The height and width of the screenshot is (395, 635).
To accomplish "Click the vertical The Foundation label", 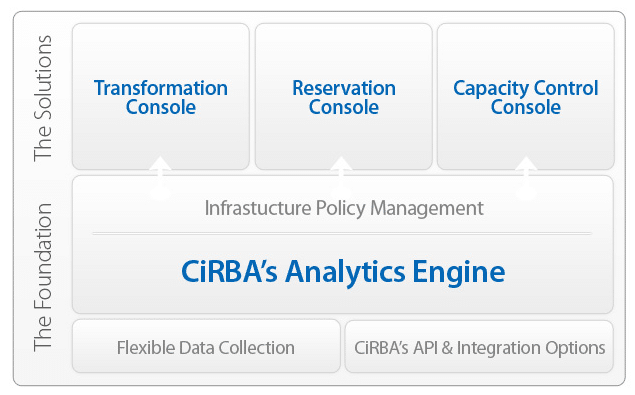I will [x=43, y=277].
